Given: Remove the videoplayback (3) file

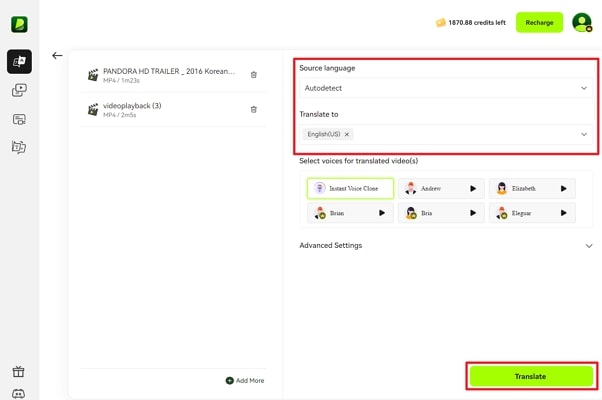Looking at the screenshot, I should (x=254, y=109).
